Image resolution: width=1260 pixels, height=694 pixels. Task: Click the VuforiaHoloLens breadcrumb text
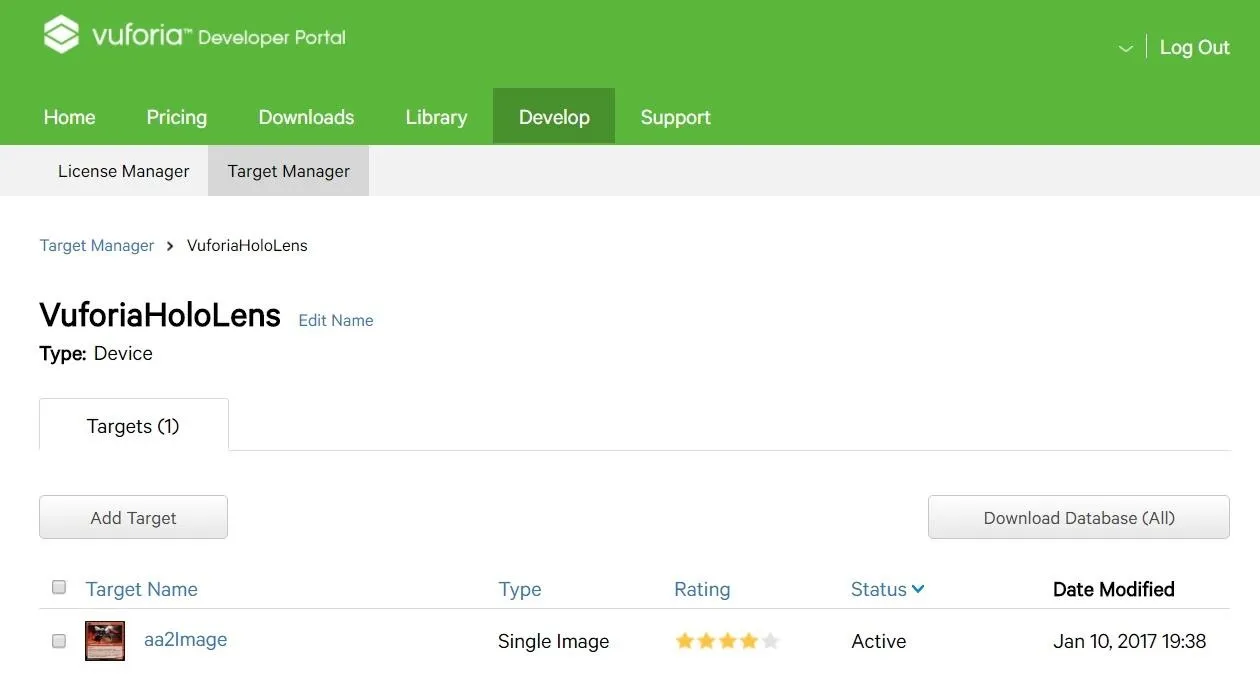pyautogui.click(x=247, y=245)
